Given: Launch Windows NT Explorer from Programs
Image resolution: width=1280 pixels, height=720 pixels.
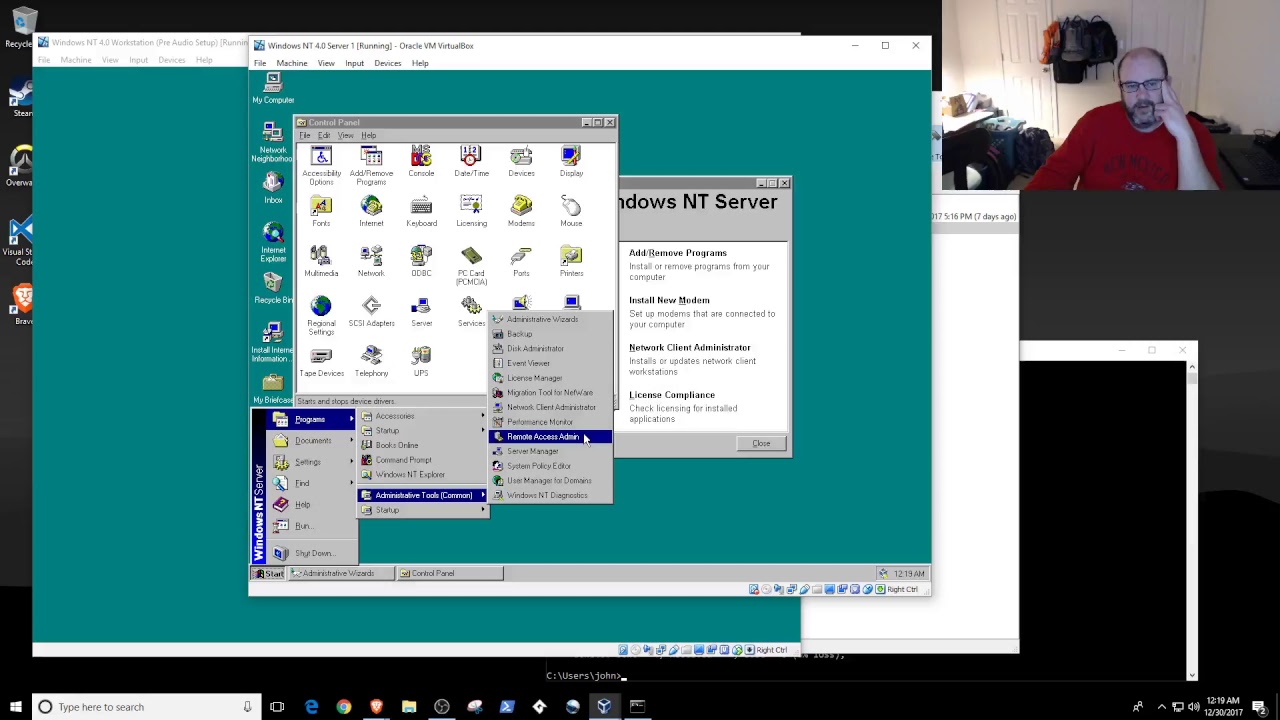Looking at the screenshot, I should (423, 475).
